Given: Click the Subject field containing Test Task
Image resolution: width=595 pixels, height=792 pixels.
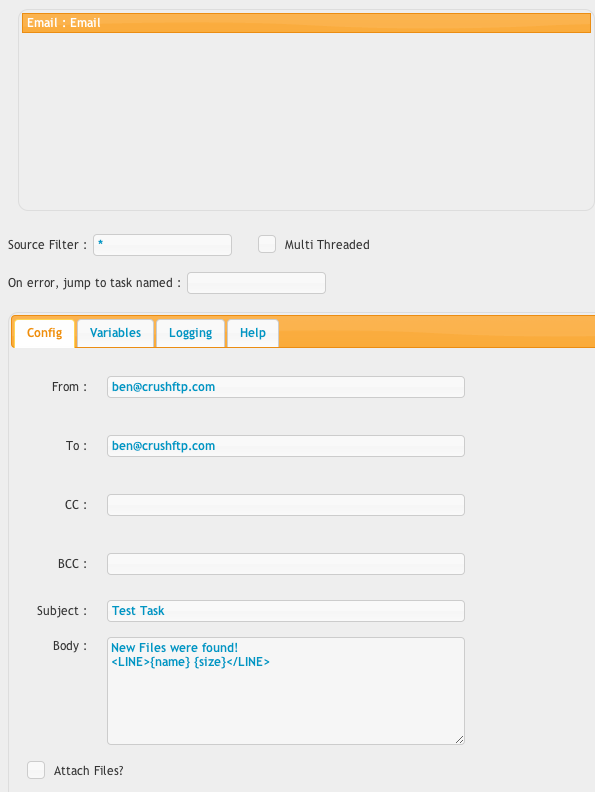Looking at the screenshot, I should tap(286, 611).
